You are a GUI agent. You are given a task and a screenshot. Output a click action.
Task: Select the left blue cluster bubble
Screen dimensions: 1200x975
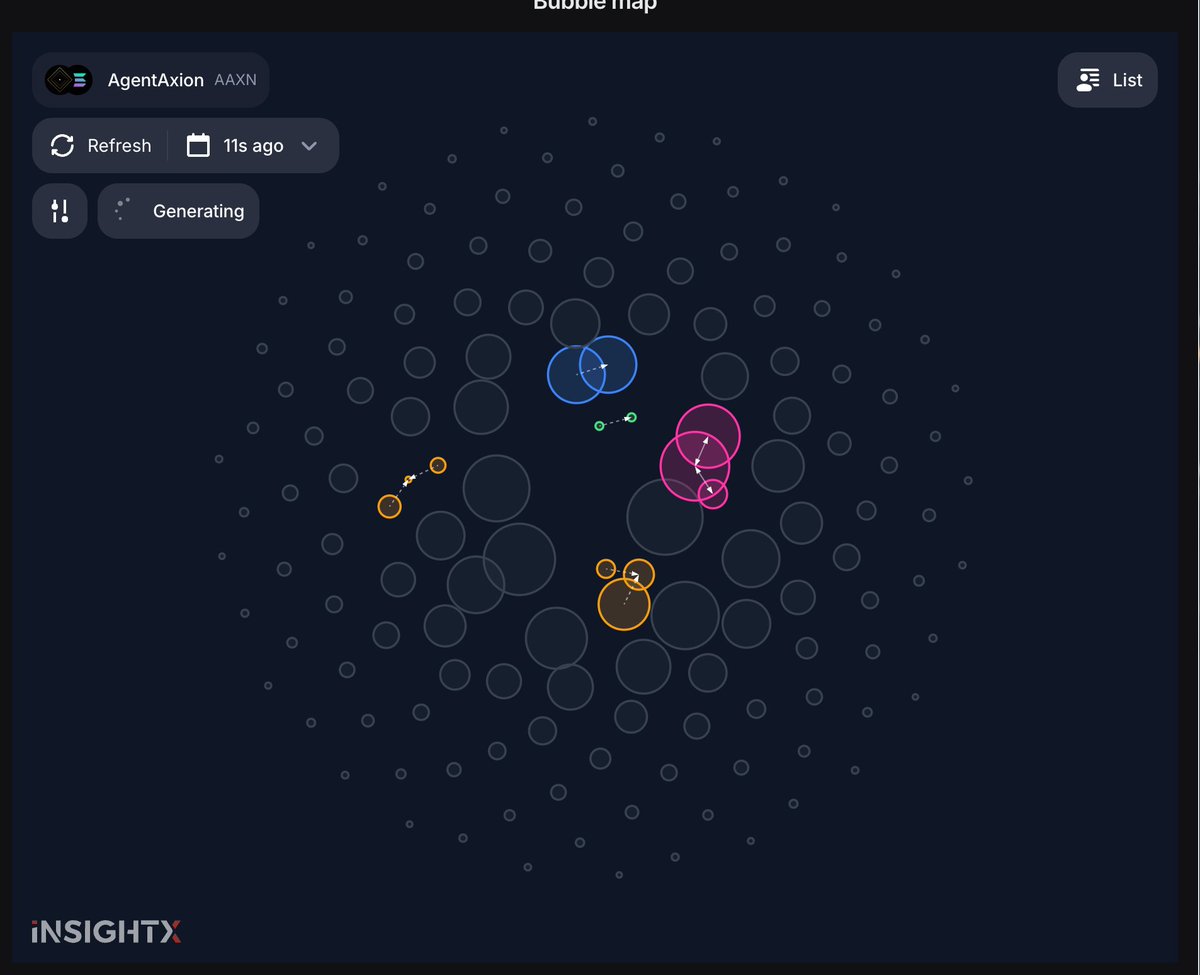pos(577,374)
